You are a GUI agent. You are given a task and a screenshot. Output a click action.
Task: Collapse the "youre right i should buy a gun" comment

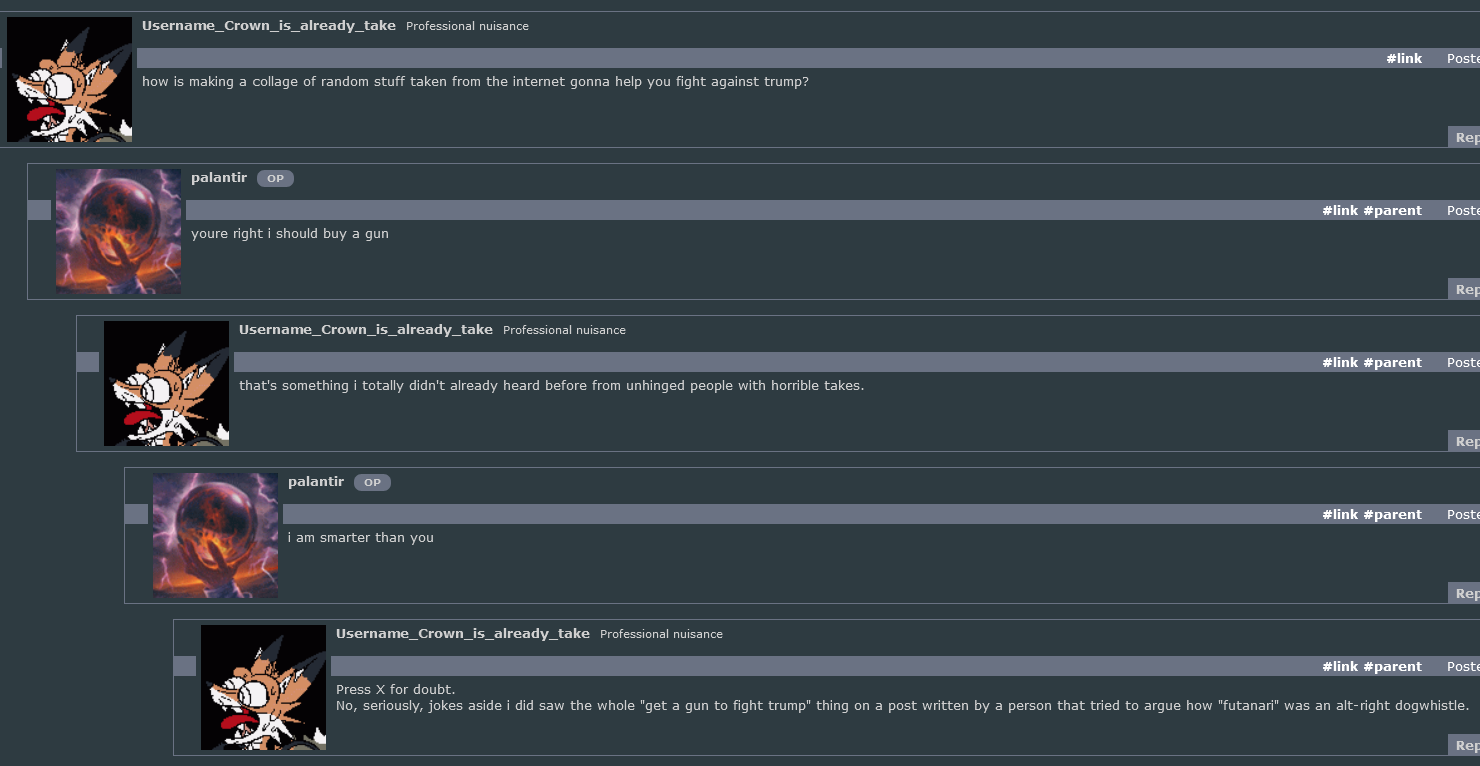[x=39, y=210]
